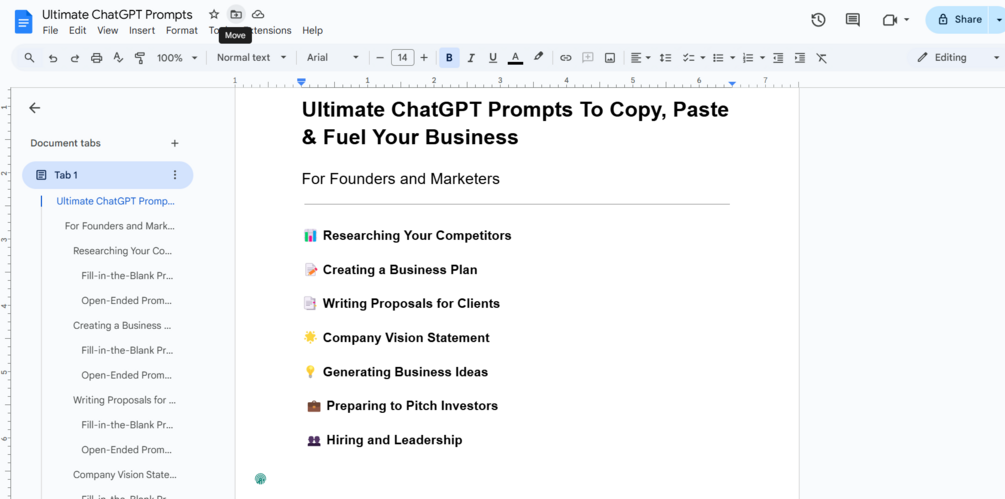Viewport: 1005px width, 499px height.
Task: Redo the last action
Action: [74, 58]
